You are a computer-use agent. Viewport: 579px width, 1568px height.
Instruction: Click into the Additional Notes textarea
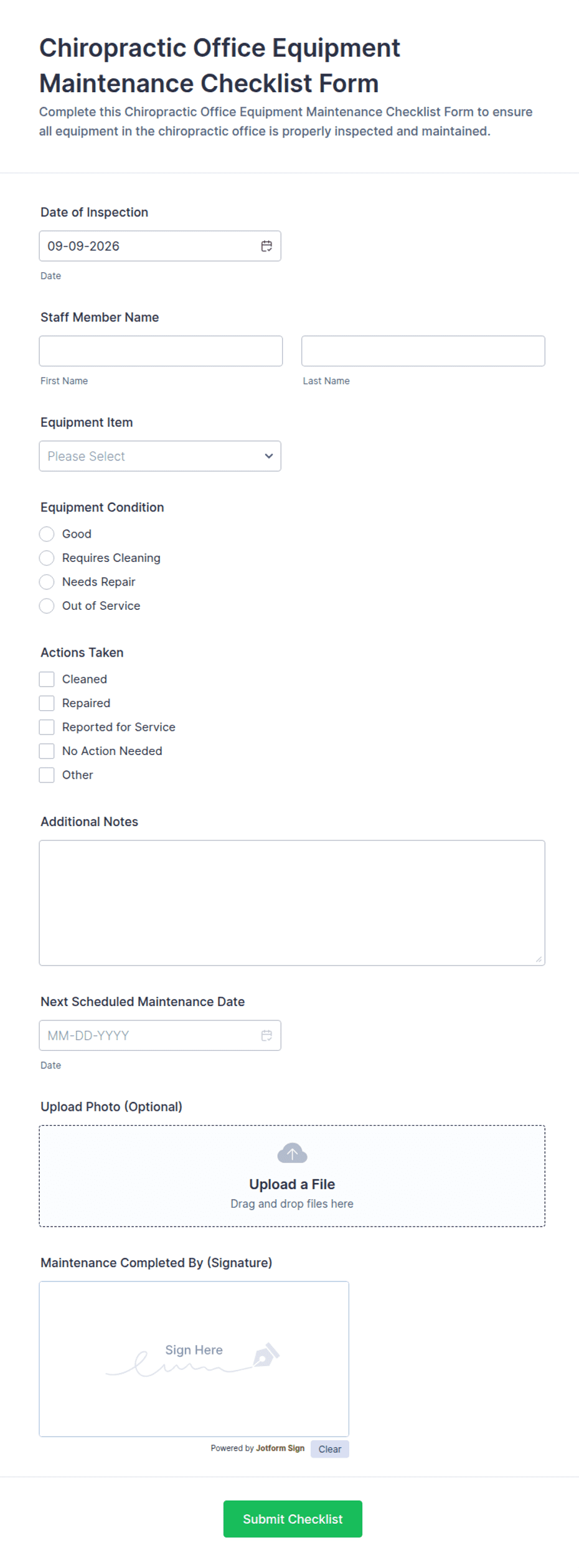292,903
